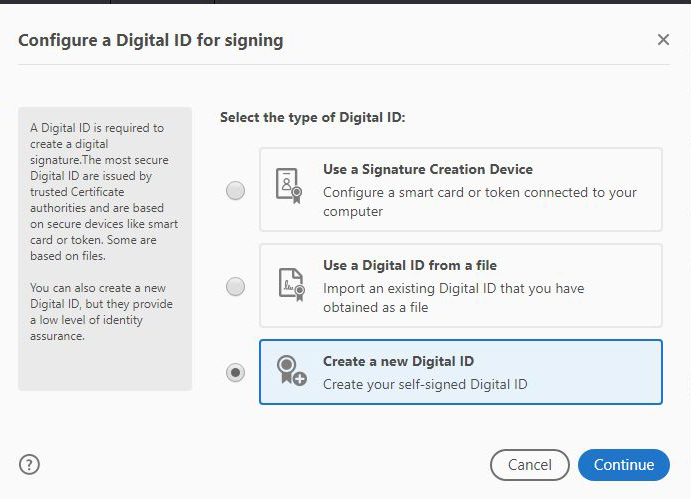Click the 'Select the type of Digital ID:' label

tap(312, 118)
